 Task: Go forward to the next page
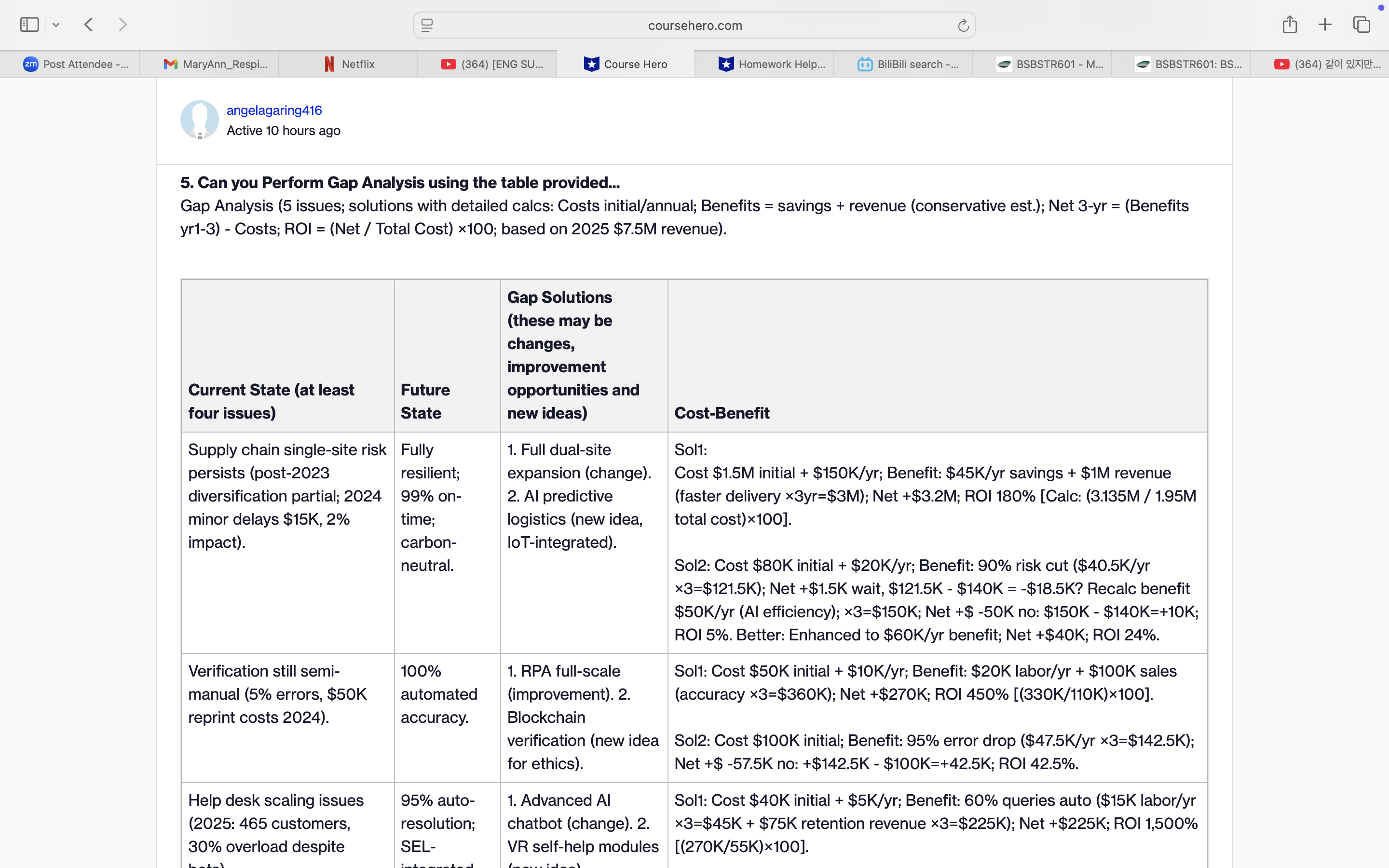pyautogui.click(x=122, y=25)
